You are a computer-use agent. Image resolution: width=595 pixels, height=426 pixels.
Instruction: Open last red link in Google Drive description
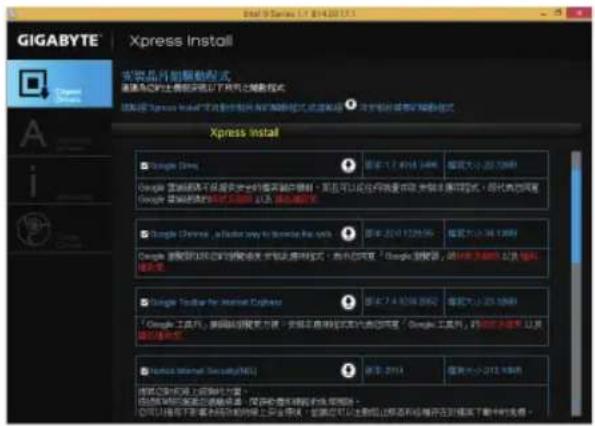point(296,199)
